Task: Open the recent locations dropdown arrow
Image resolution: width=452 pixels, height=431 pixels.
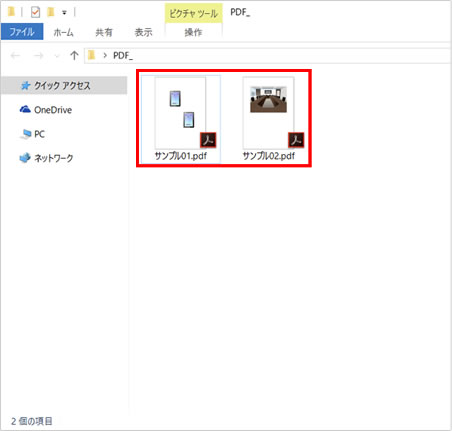Action: (57, 56)
